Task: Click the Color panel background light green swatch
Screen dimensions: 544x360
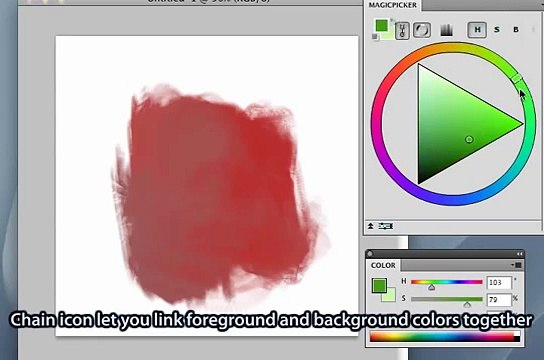Action: tap(390, 296)
